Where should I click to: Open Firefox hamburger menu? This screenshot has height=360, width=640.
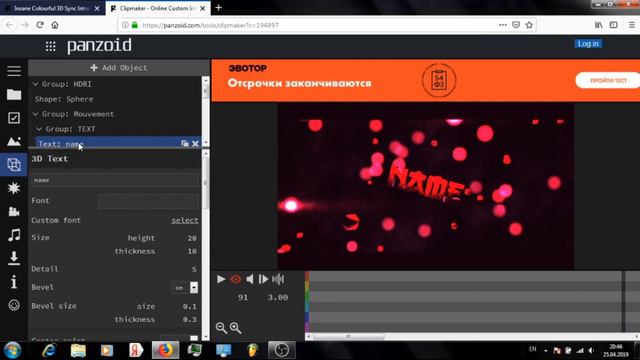point(631,25)
